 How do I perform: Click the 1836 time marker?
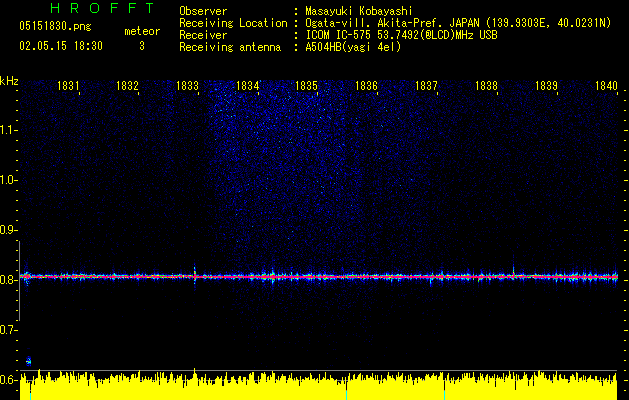366,86
